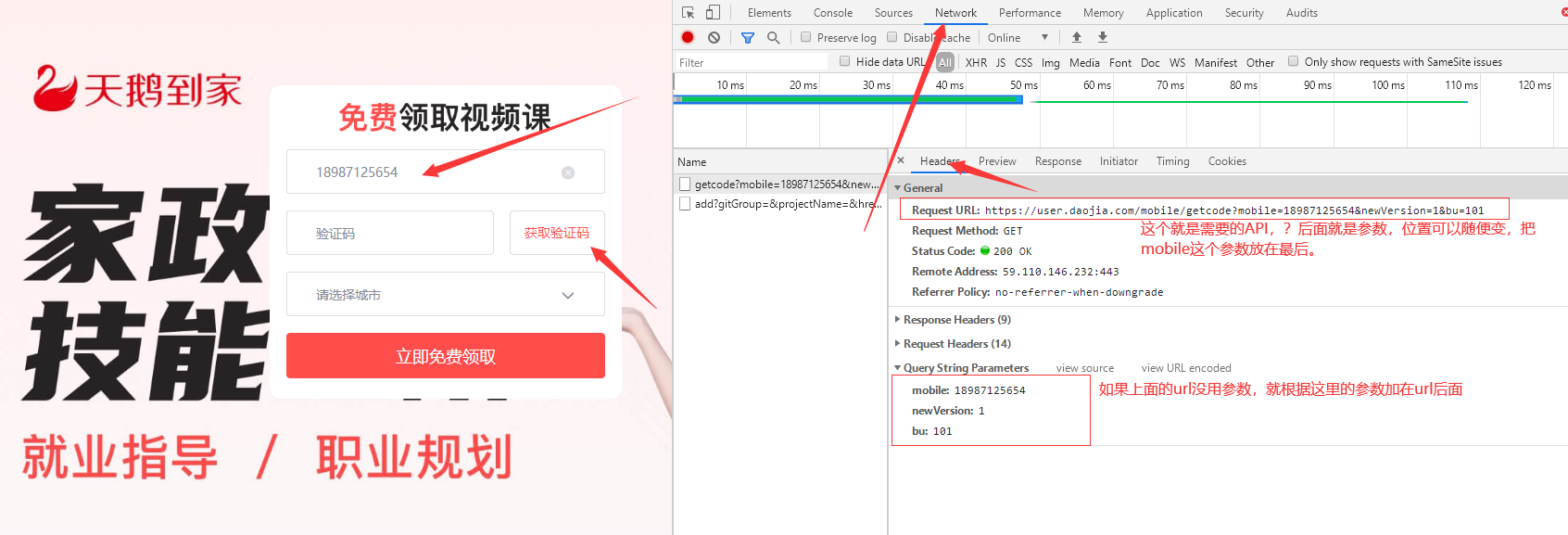The height and width of the screenshot is (535, 1568).
Task: Clear the phone number field icon
Action: (x=568, y=172)
